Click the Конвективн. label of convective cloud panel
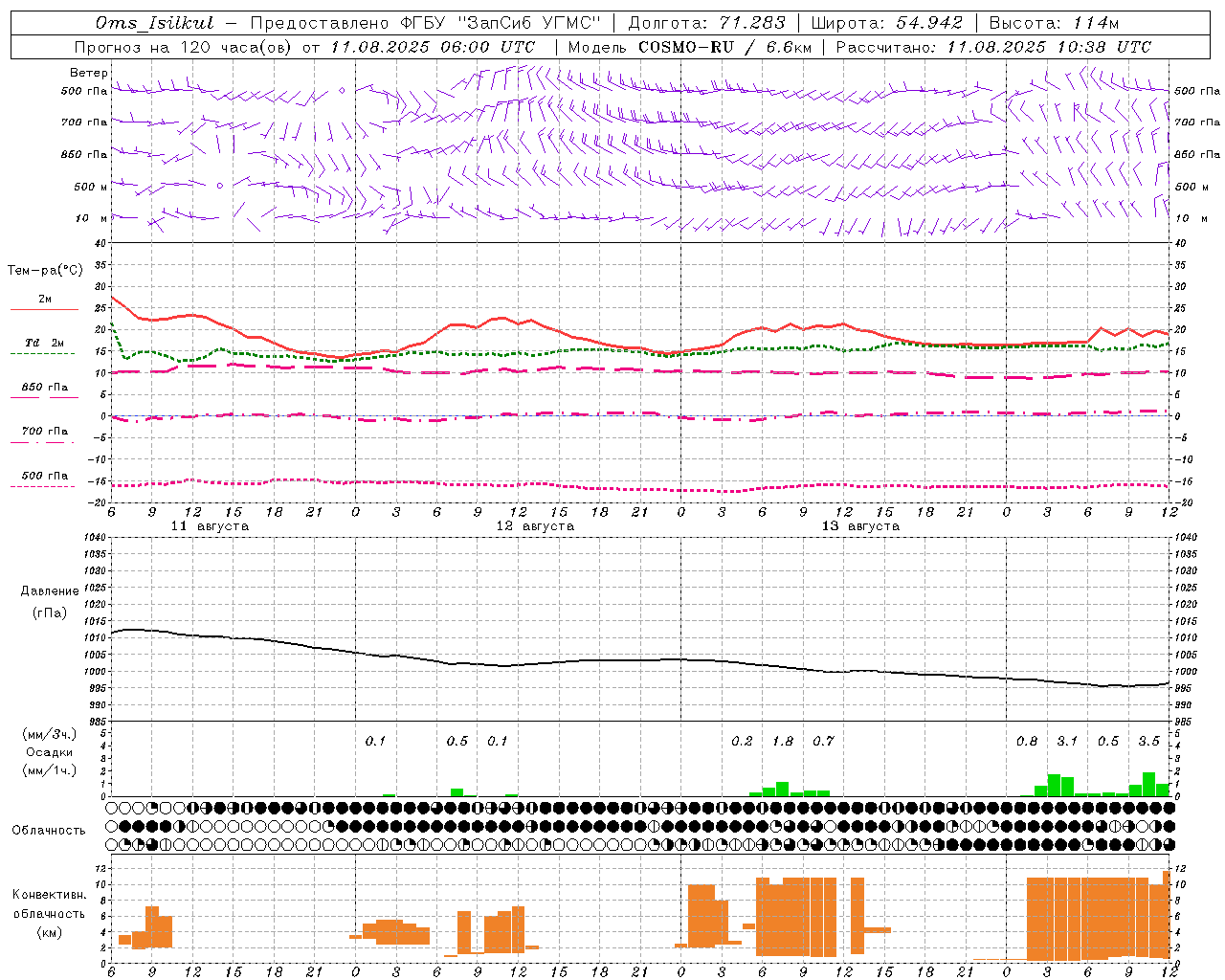Viewport: 1225px width, 980px height. [50, 895]
